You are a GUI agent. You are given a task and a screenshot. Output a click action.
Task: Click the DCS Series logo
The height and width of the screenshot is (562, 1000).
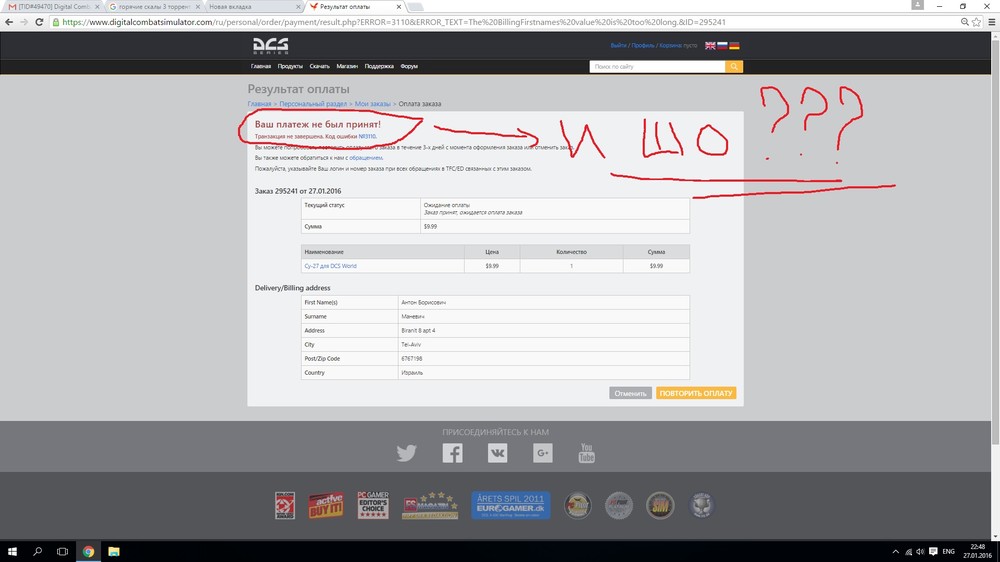point(270,46)
